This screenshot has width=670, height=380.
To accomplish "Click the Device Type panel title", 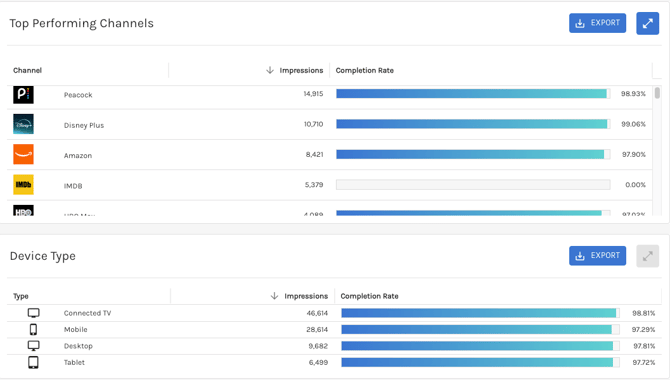I will [43, 256].
